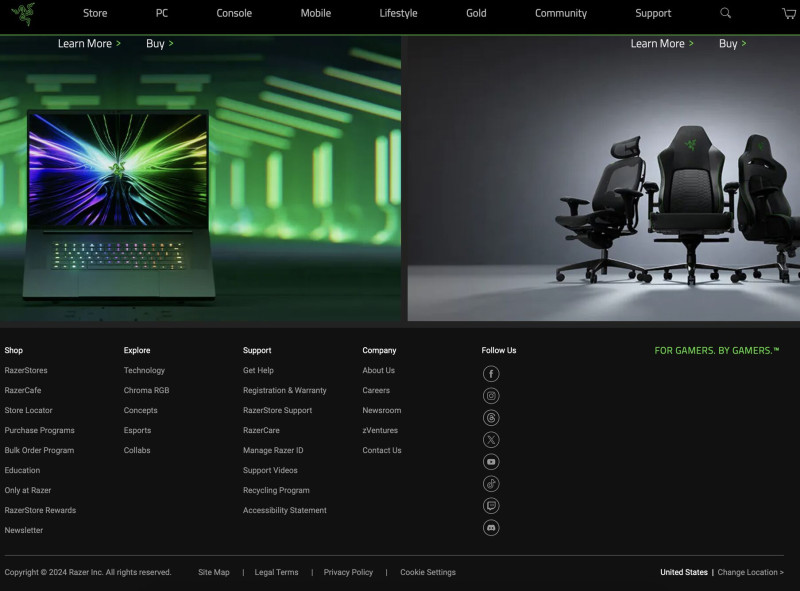Open the TikTok social icon
Image resolution: width=800 pixels, height=591 pixels.
coord(491,484)
